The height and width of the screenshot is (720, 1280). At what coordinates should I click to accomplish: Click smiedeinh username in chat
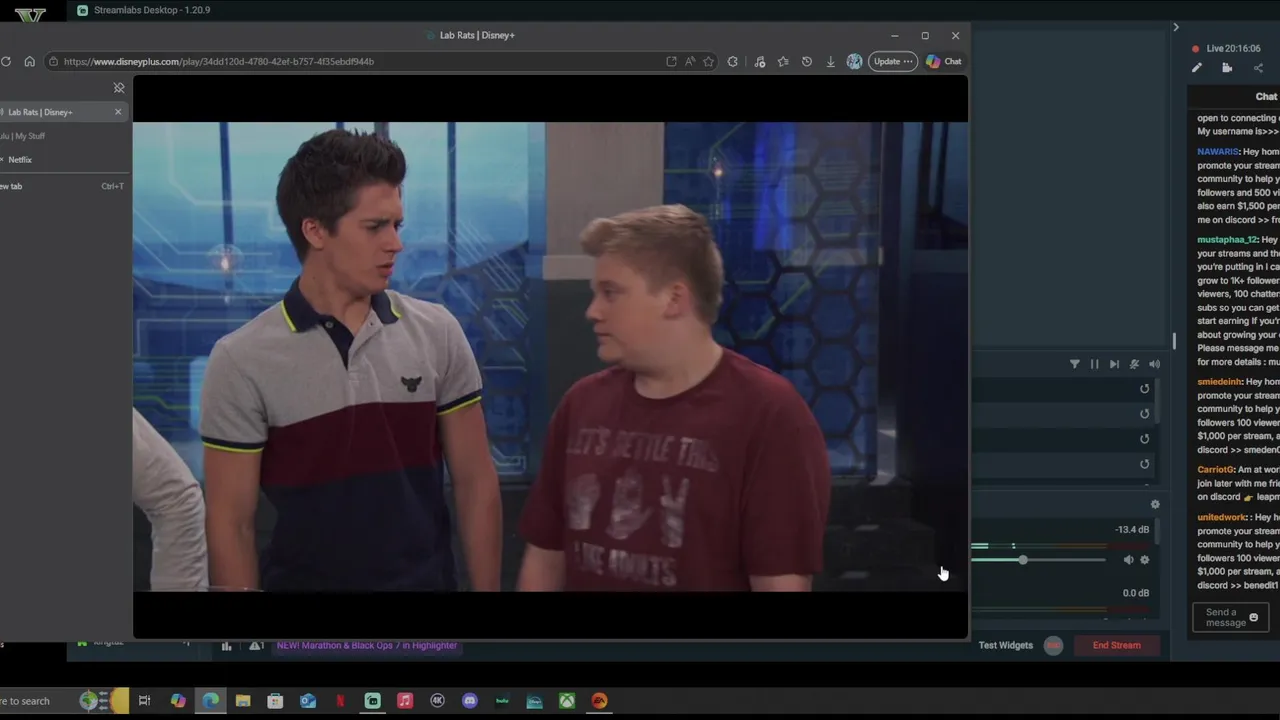coord(1219,382)
